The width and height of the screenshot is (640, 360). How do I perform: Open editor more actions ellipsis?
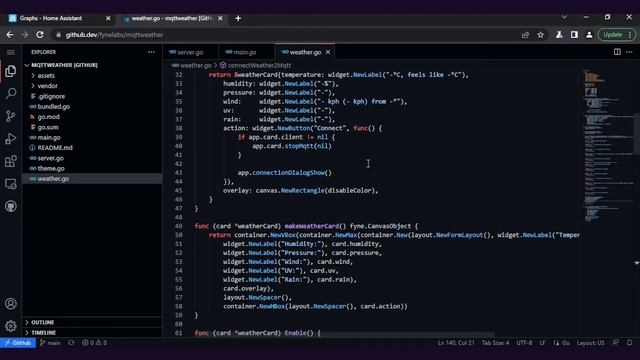pos(629,52)
